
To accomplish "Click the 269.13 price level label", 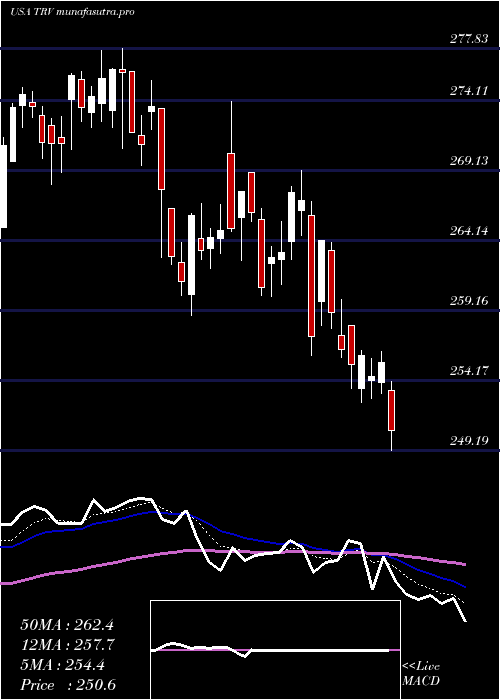I will pos(469,161).
